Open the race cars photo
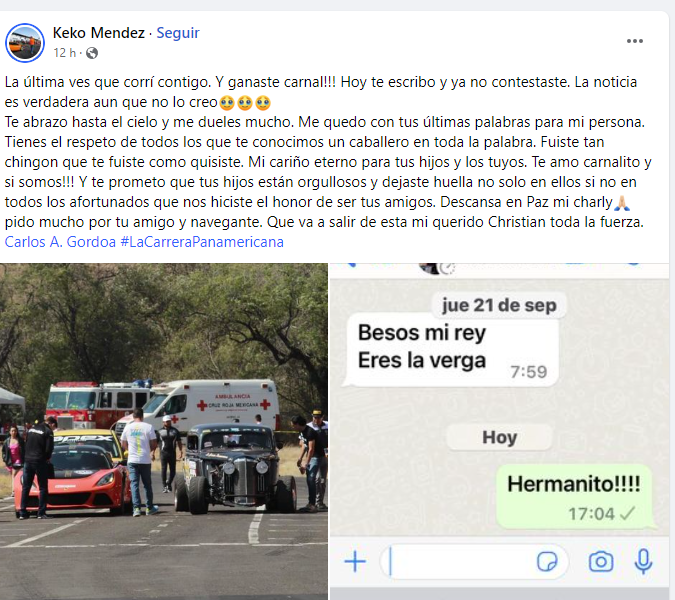Image resolution: width=675 pixels, height=600 pixels. click(x=164, y=431)
